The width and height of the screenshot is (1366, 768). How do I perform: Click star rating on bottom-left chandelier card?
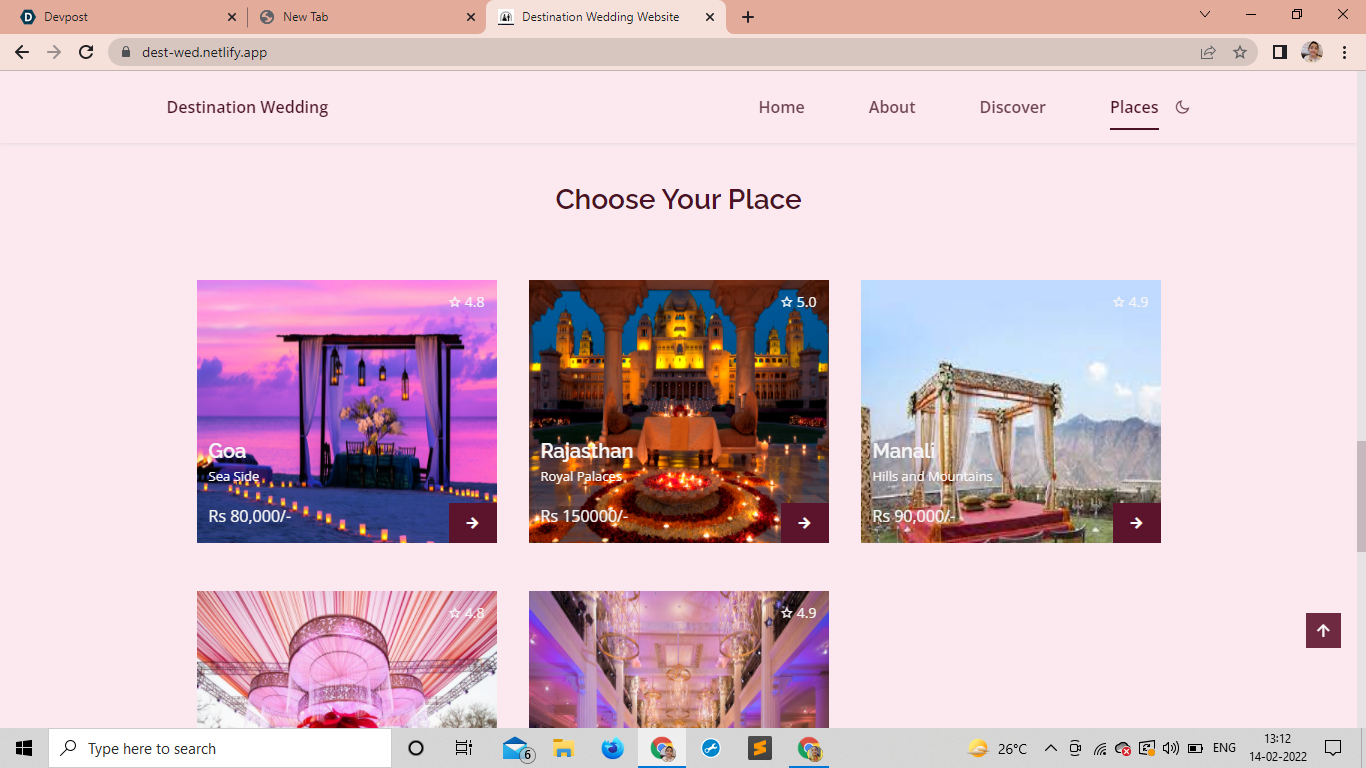coord(467,613)
